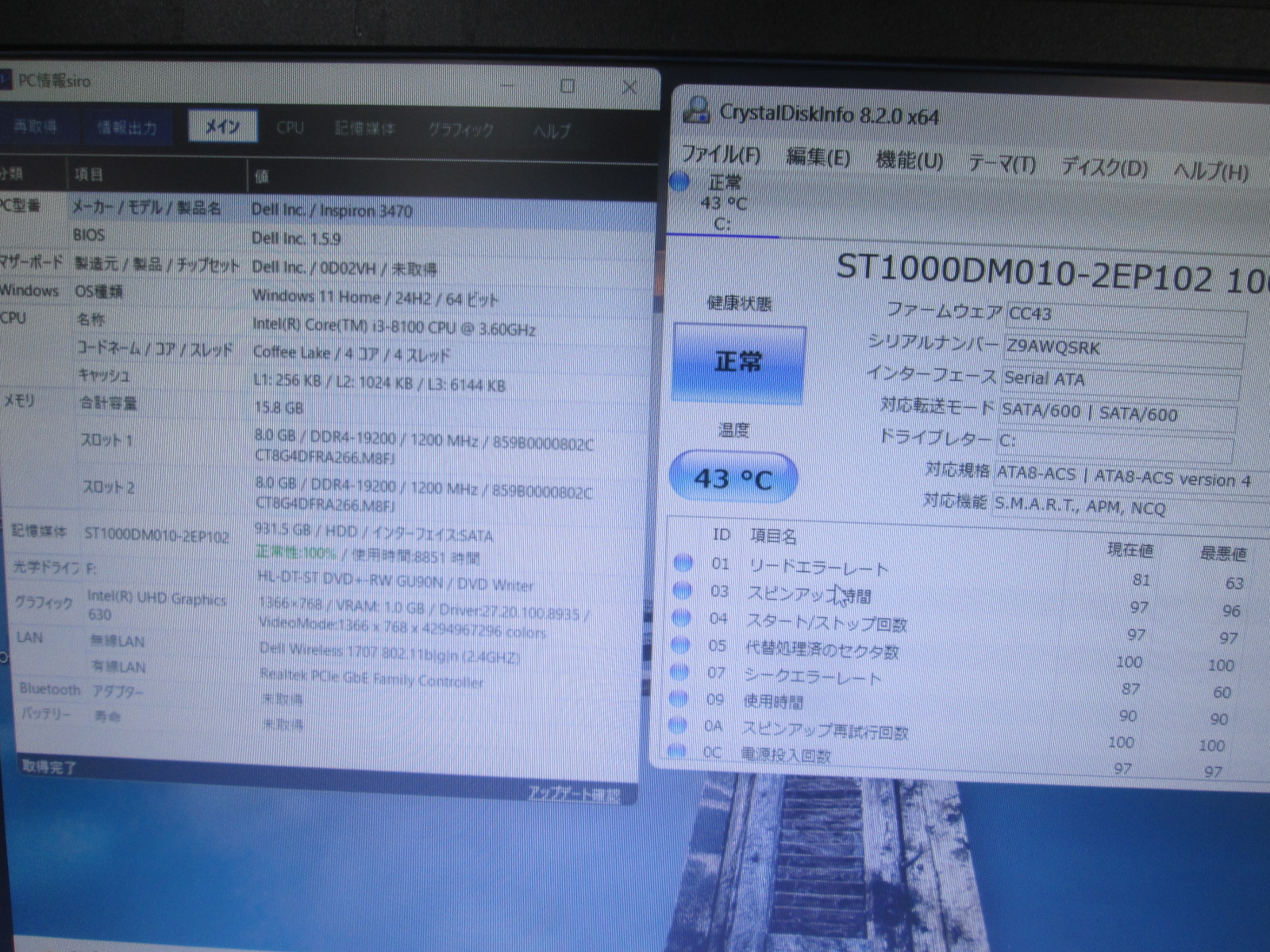Select the HL-DT-ST DVD+-RW GU90N value
Screen dimensions: 1270x952
pos(395,582)
